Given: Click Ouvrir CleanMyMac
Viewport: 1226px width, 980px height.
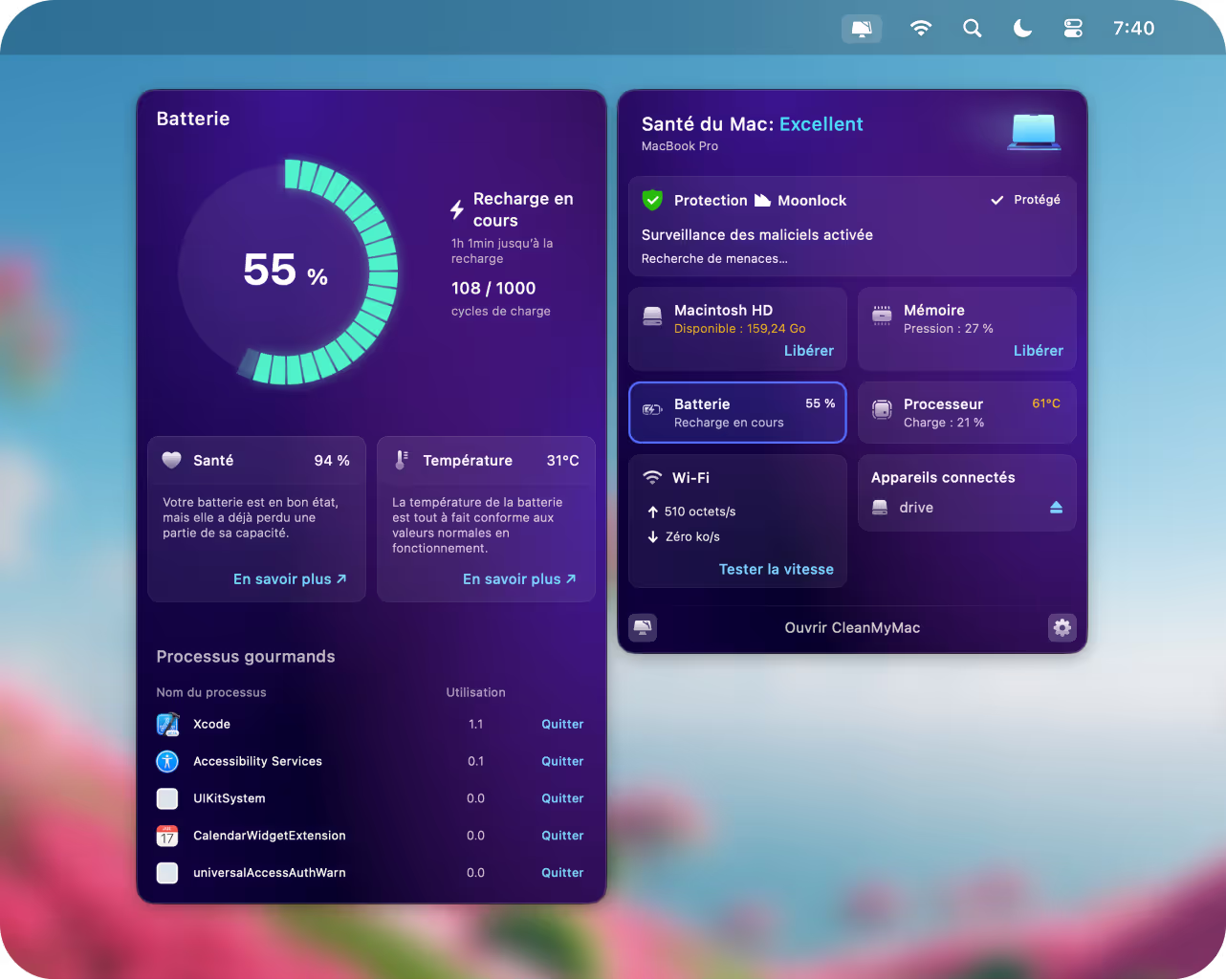Looking at the screenshot, I should point(852,628).
